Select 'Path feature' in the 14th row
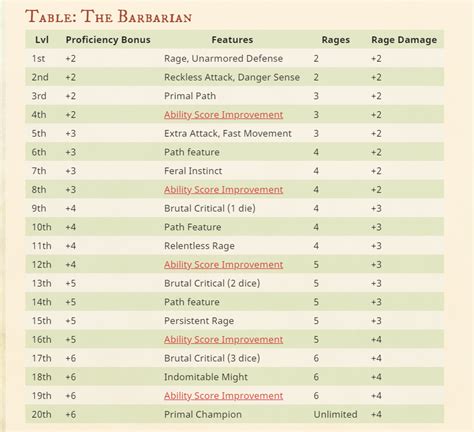Screen dimensions: 474x432 point(192,302)
